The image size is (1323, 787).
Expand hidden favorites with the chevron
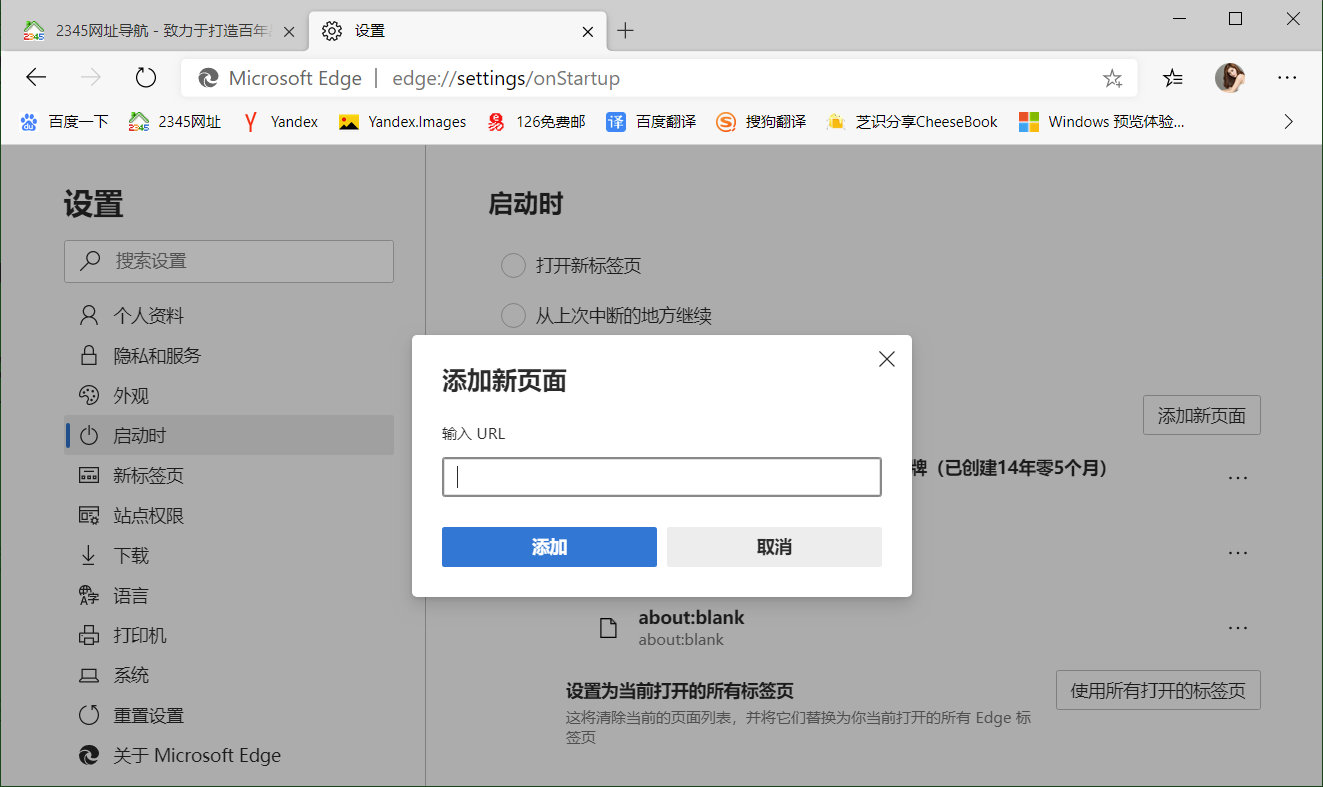1289,121
